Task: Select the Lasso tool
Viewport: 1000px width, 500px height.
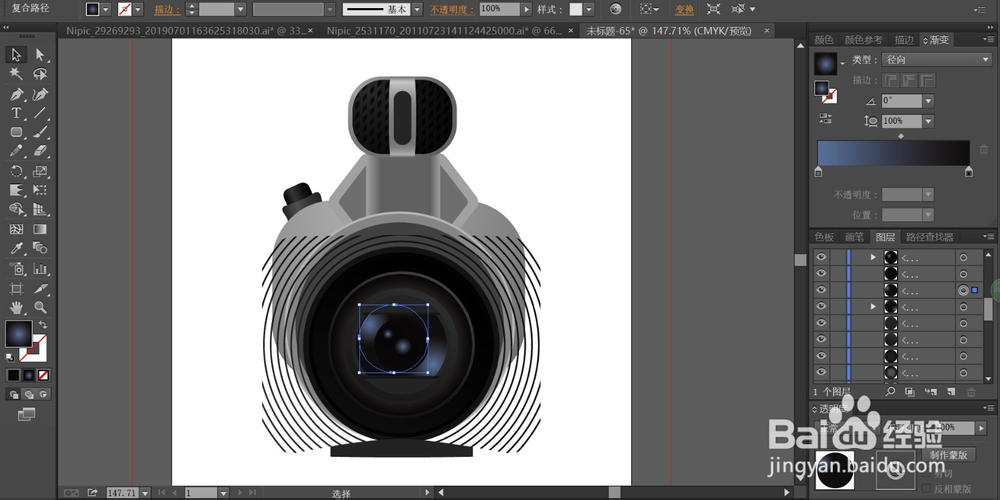Action: [x=40, y=74]
